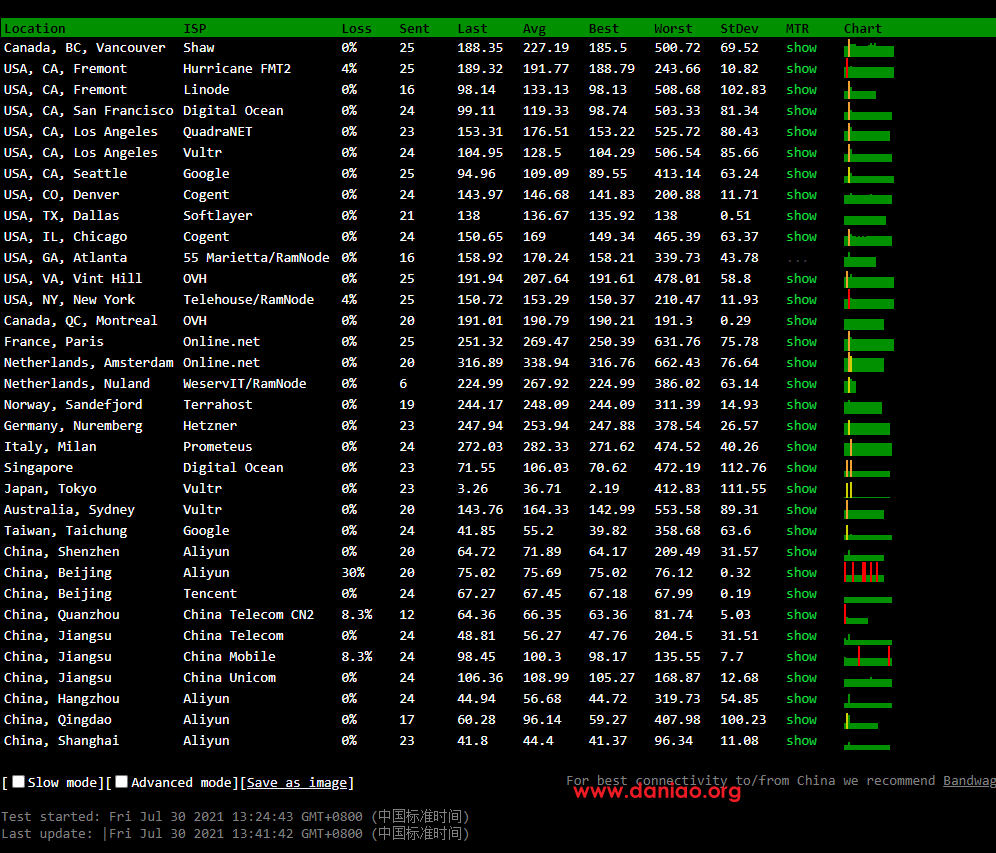Screen dimensions: 996x853
Task: Show MTR for Singapore Digital Ocean row
Action: click(801, 467)
